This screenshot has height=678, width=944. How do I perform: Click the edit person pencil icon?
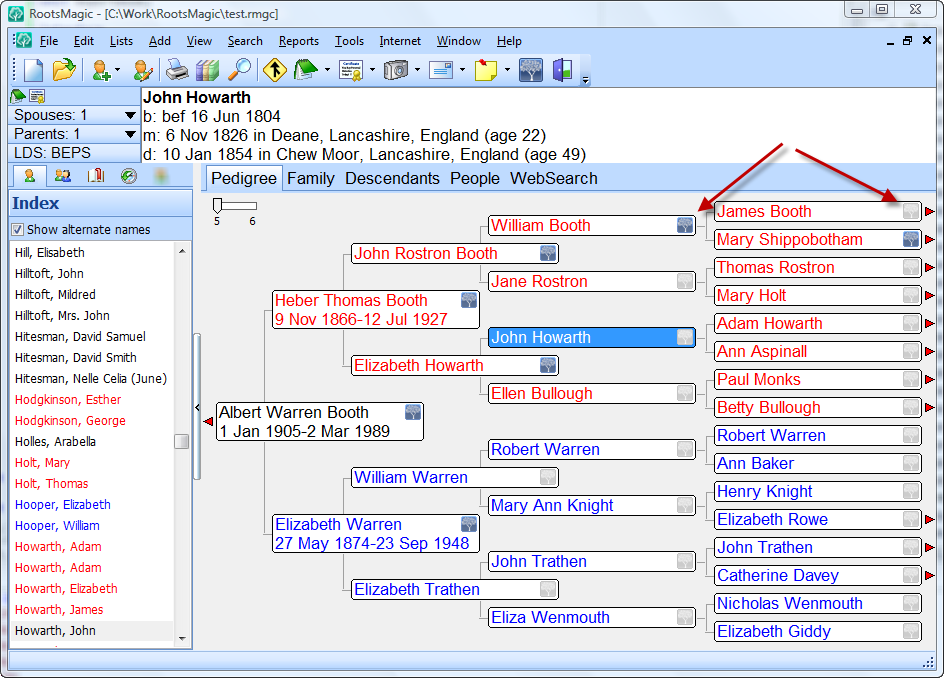[143, 70]
